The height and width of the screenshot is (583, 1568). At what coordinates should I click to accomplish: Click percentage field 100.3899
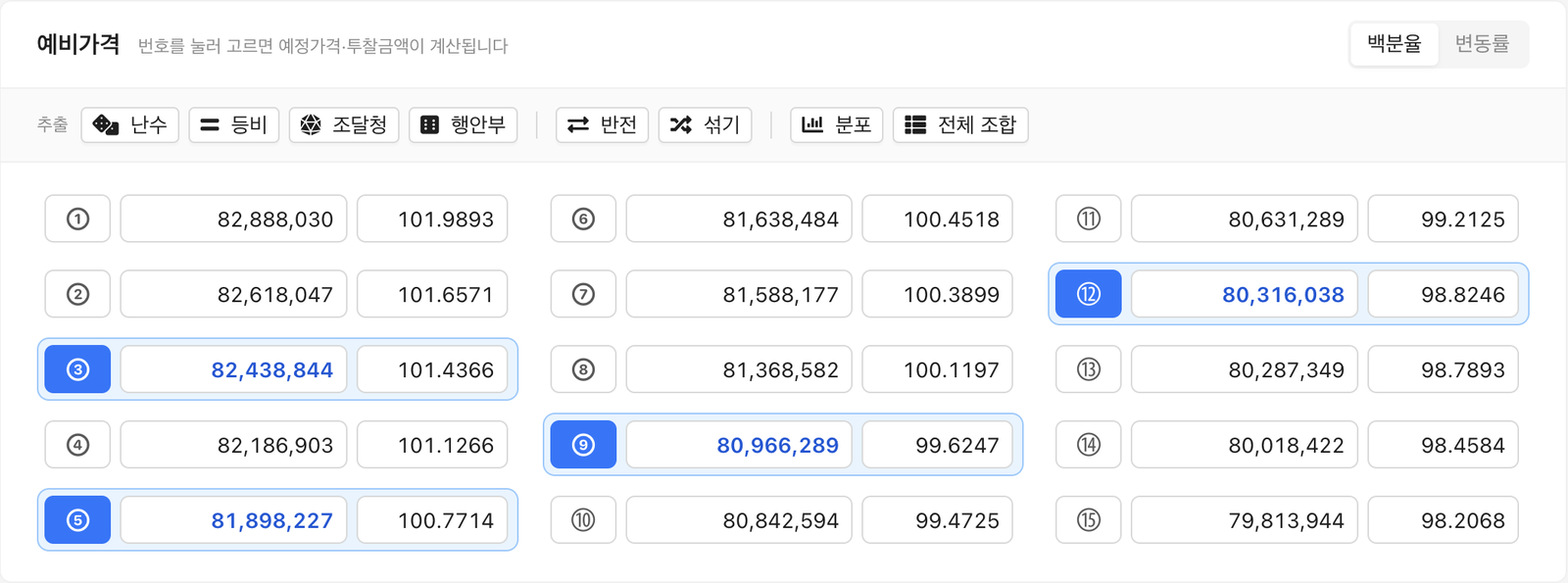point(938,294)
